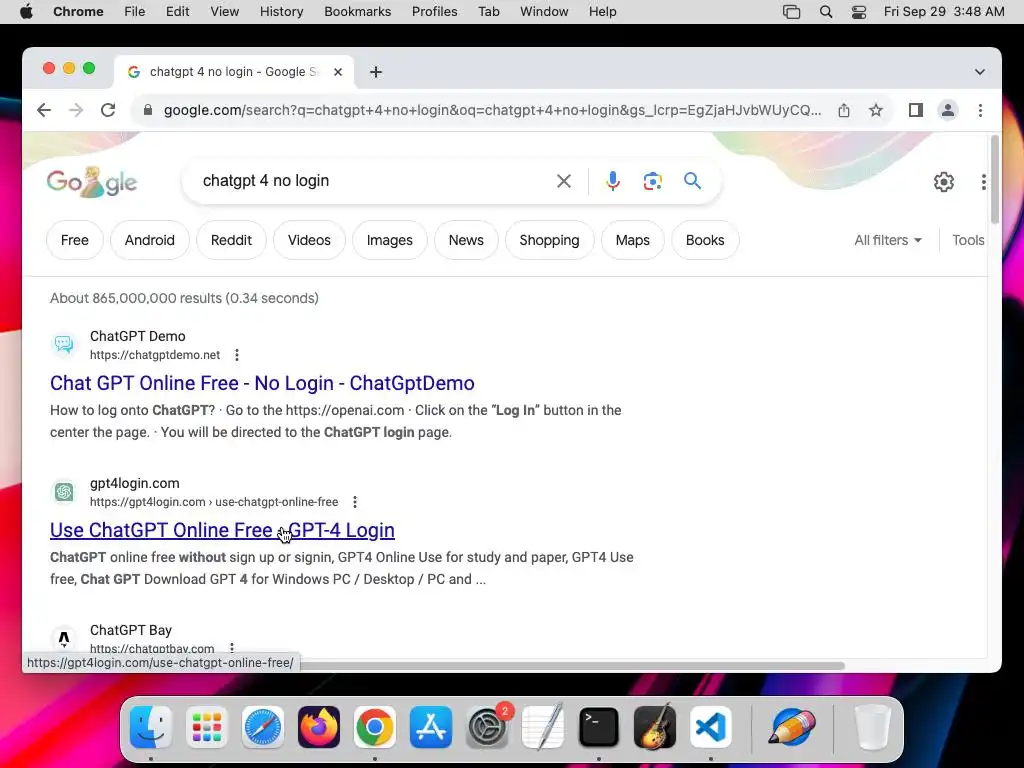The image size is (1024, 768).
Task: Open Chrome three-dot menu
Action: pos(980,110)
